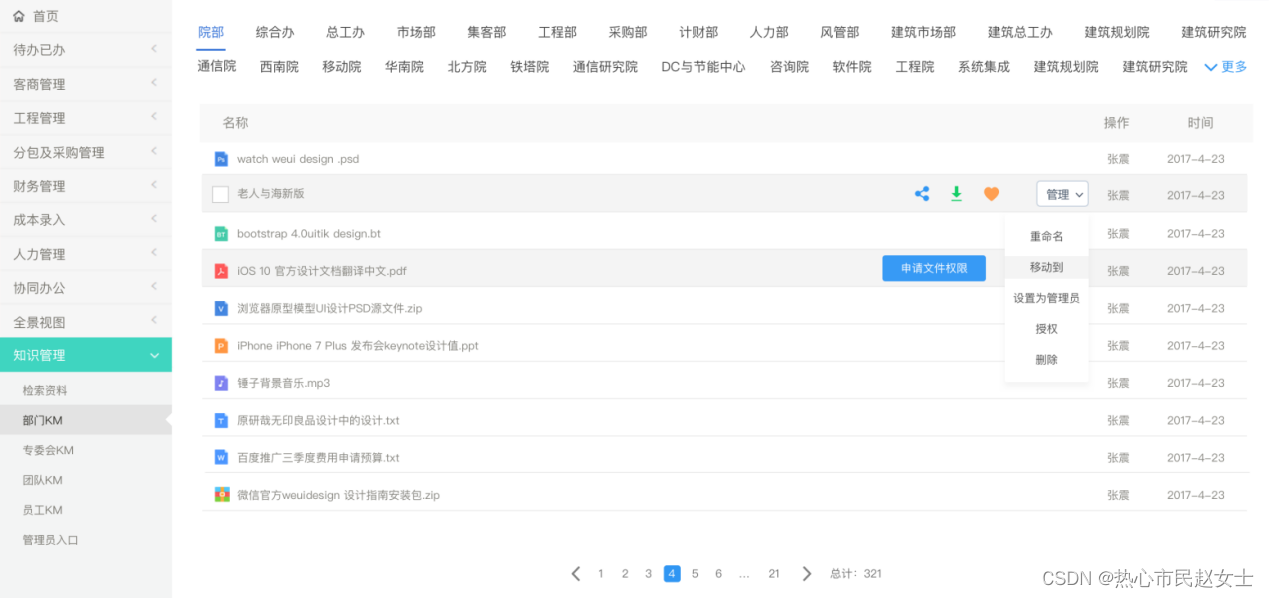Image resolution: width=1269 pixels, height=598 pixels.
Task: Show more departments via 更多
Action: coord(1226,67)
